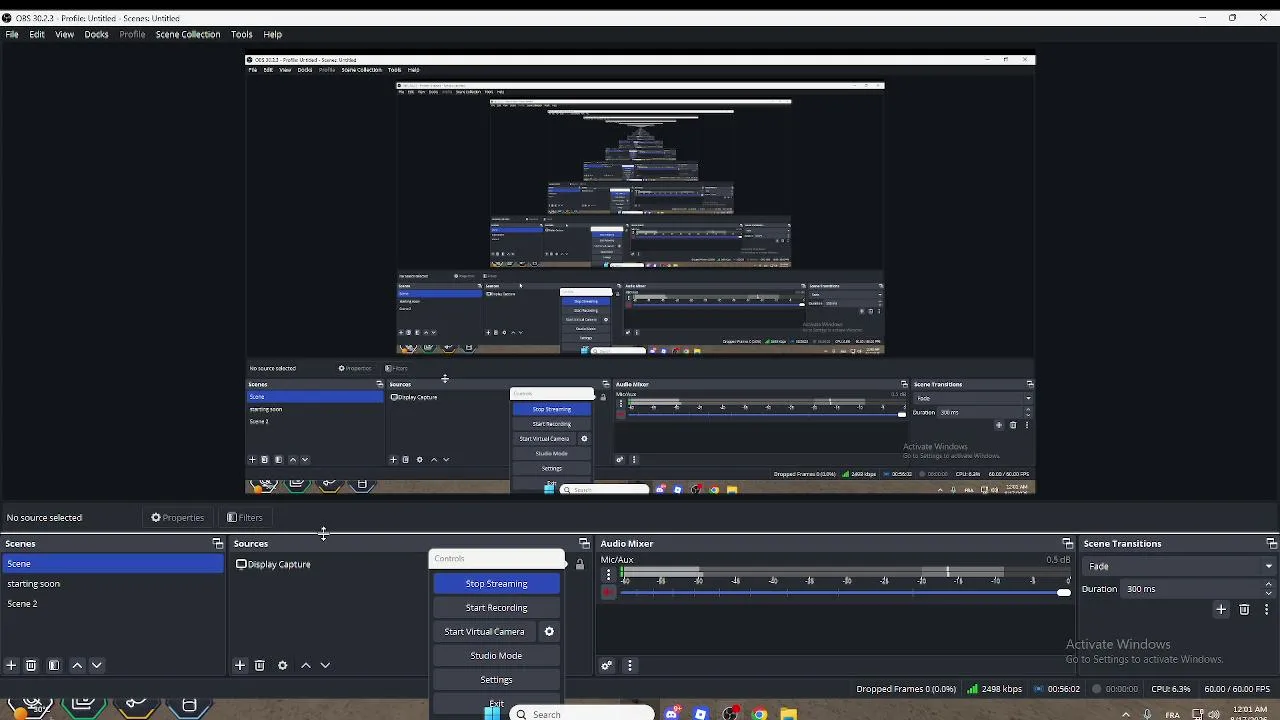This screenshot has width=1280, height=720.
Task: Open the View menu
Action: [64, 34]
